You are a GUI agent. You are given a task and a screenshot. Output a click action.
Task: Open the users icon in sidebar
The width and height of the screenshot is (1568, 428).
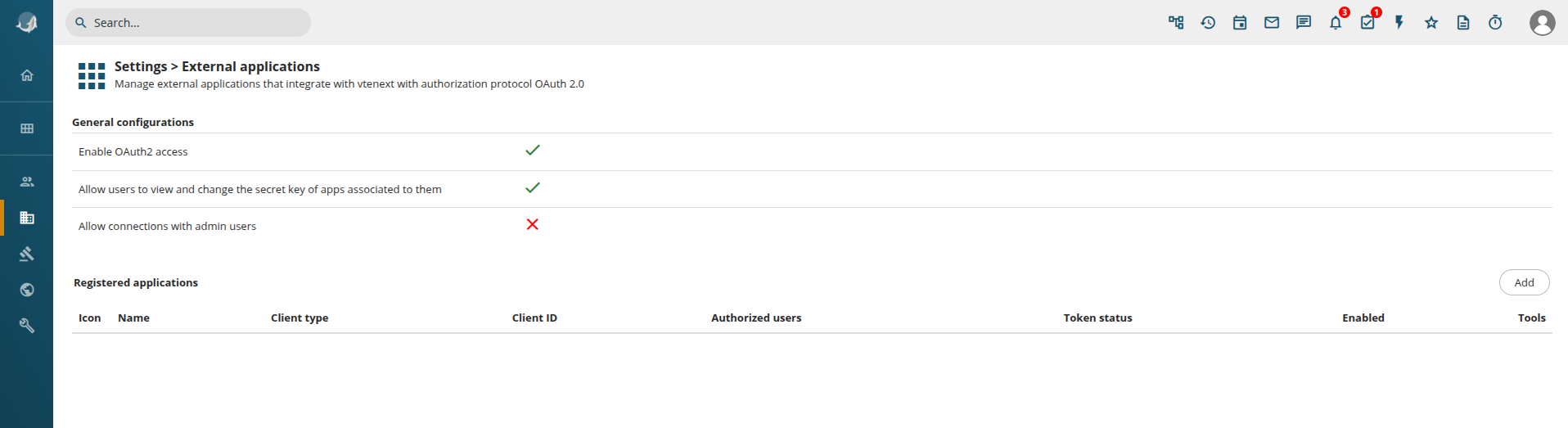click(27, 182)
